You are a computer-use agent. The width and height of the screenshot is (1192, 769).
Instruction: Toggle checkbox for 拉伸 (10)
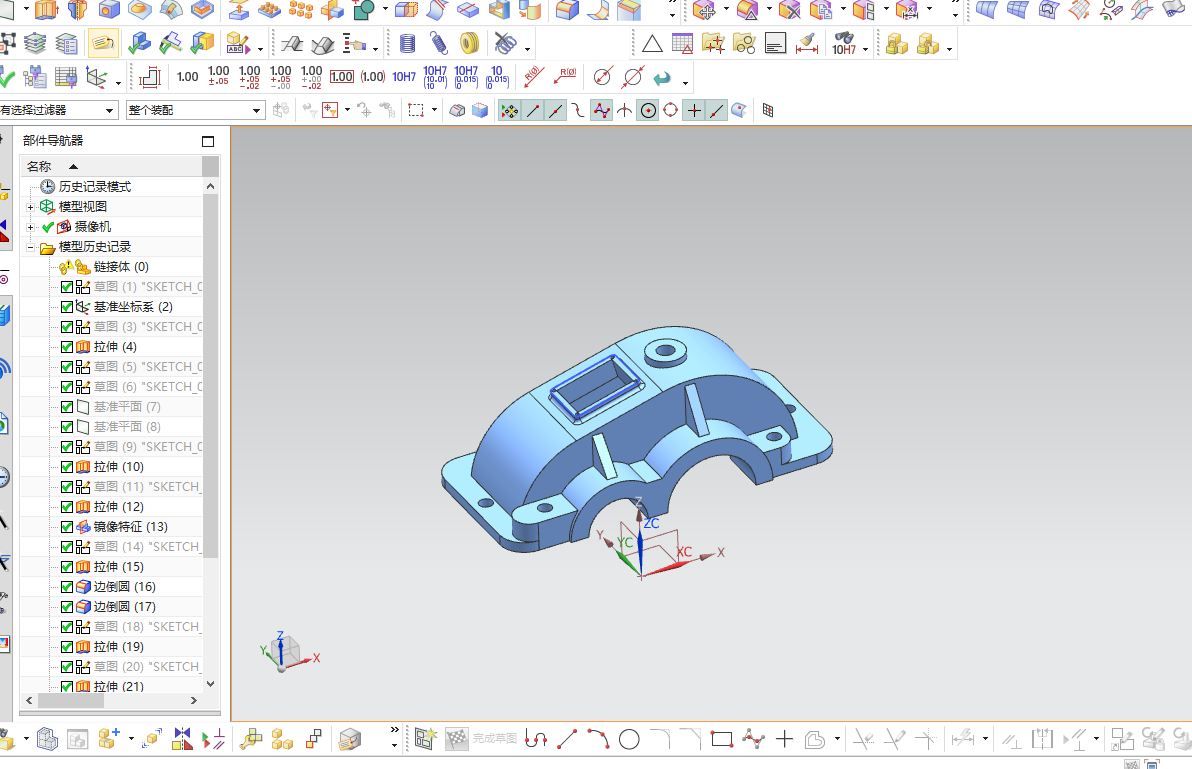[67, 467]
